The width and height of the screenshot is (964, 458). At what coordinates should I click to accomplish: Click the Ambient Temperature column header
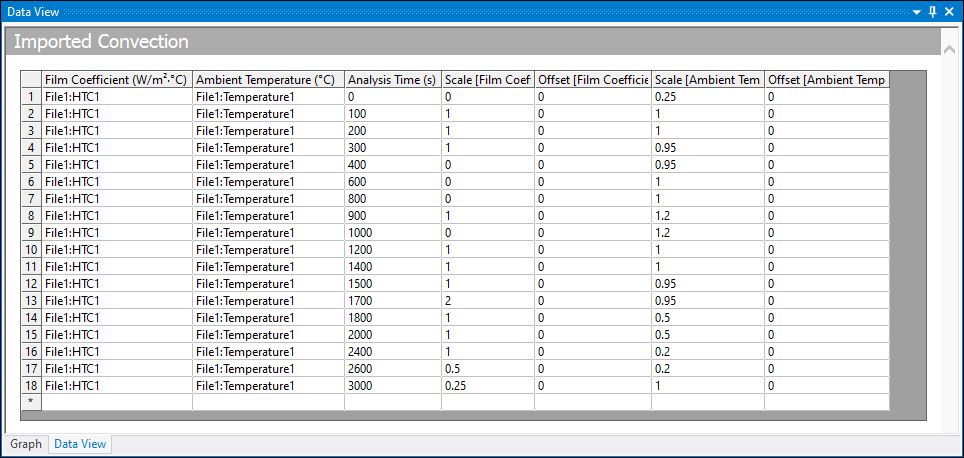267,80
